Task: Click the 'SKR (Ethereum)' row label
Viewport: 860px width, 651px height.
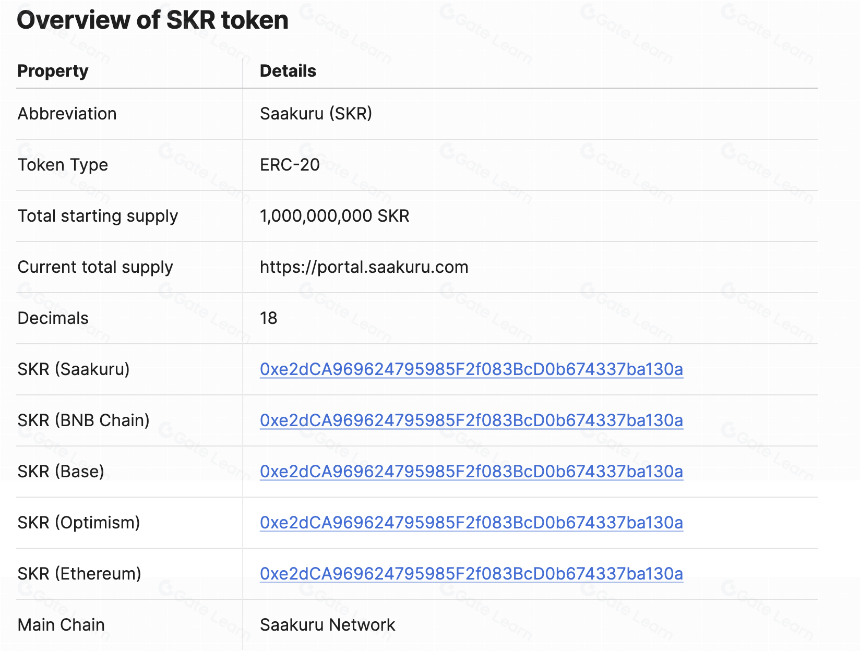Action: point(80,574)
